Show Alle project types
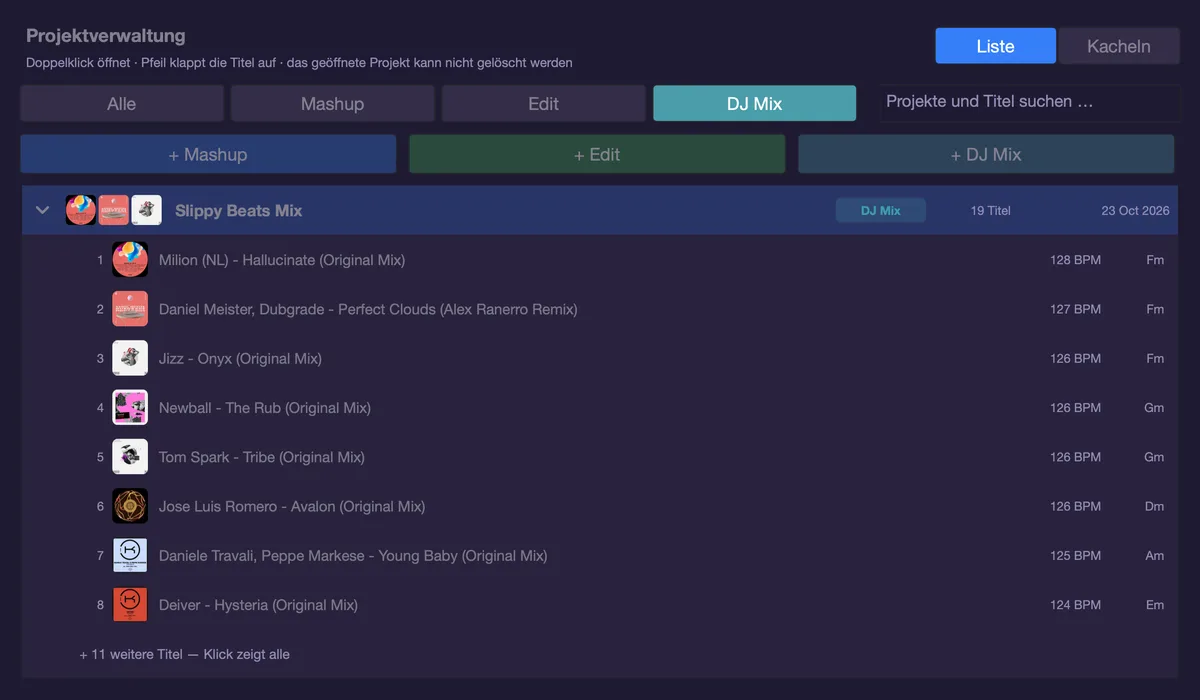Viewport: 1200px width, 700px height. [x=121, y=103]
